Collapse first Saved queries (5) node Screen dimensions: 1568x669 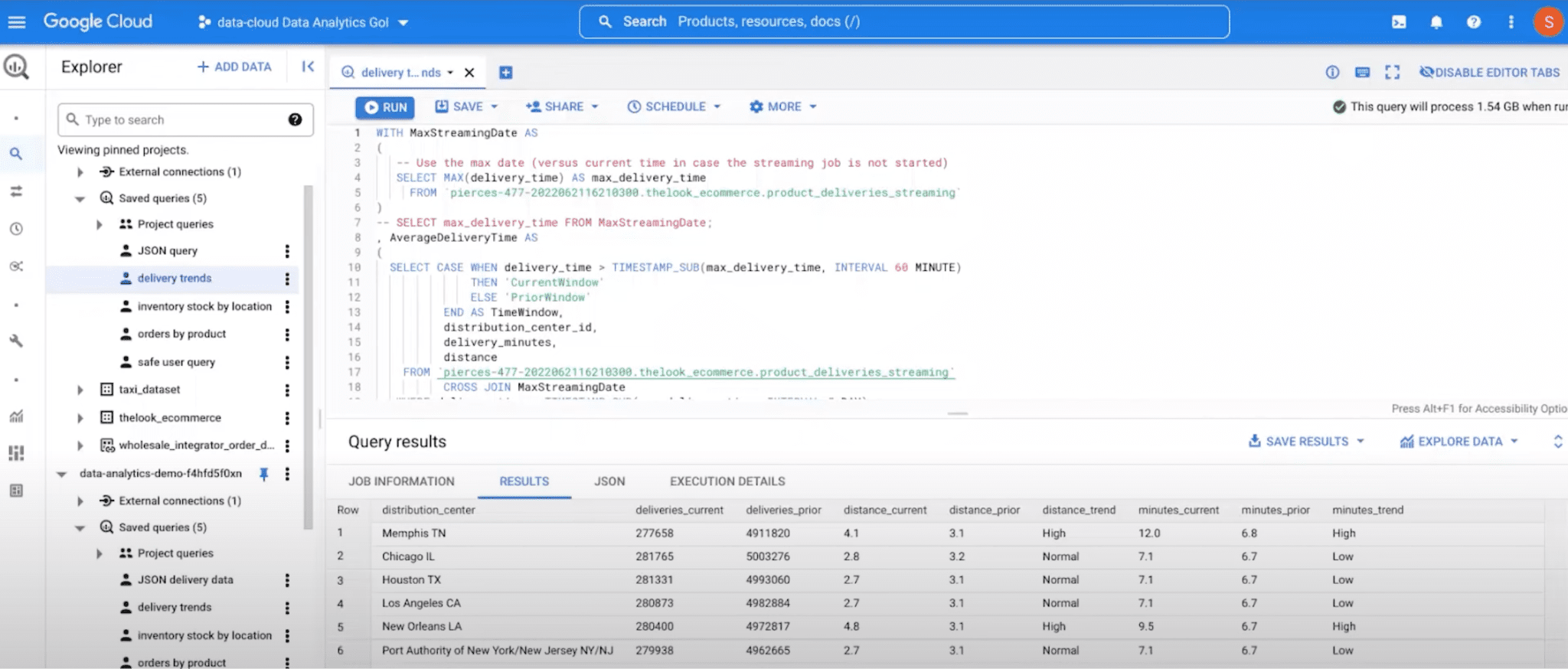pyautogui.click(x=80, y=199)
